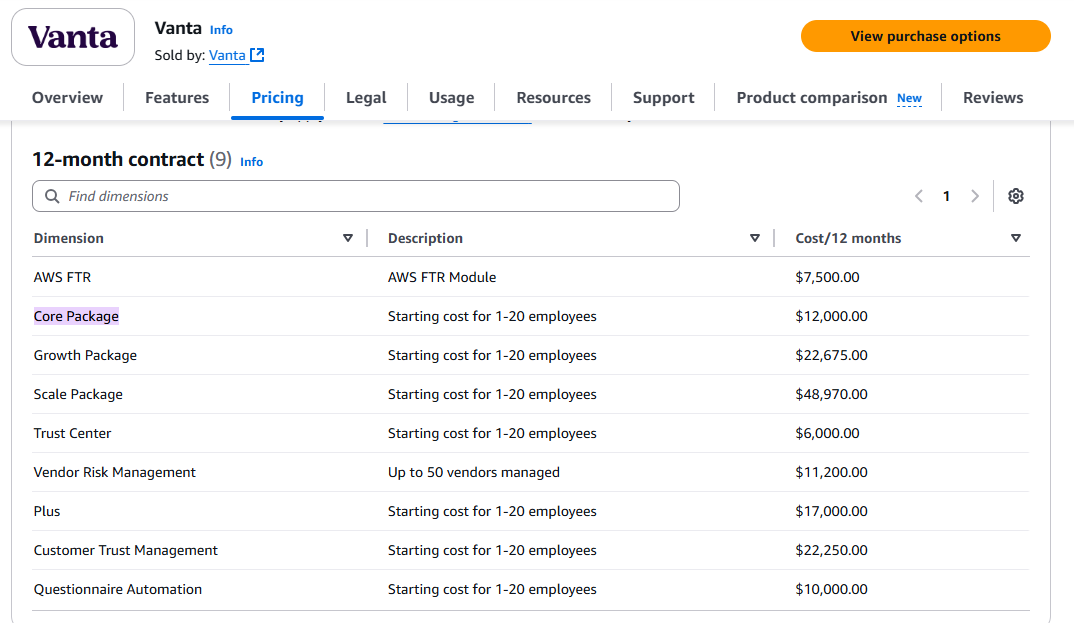Click Questionnaire Automation row name
This screenshot has height=623, width=1074.
pyautogui.click(x=118, y=589)
